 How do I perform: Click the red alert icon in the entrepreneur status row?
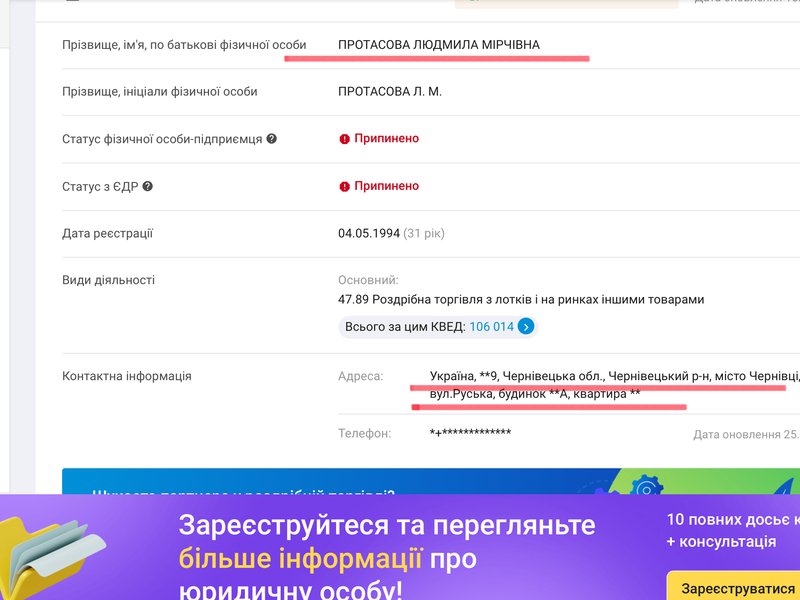pos(344,139)
